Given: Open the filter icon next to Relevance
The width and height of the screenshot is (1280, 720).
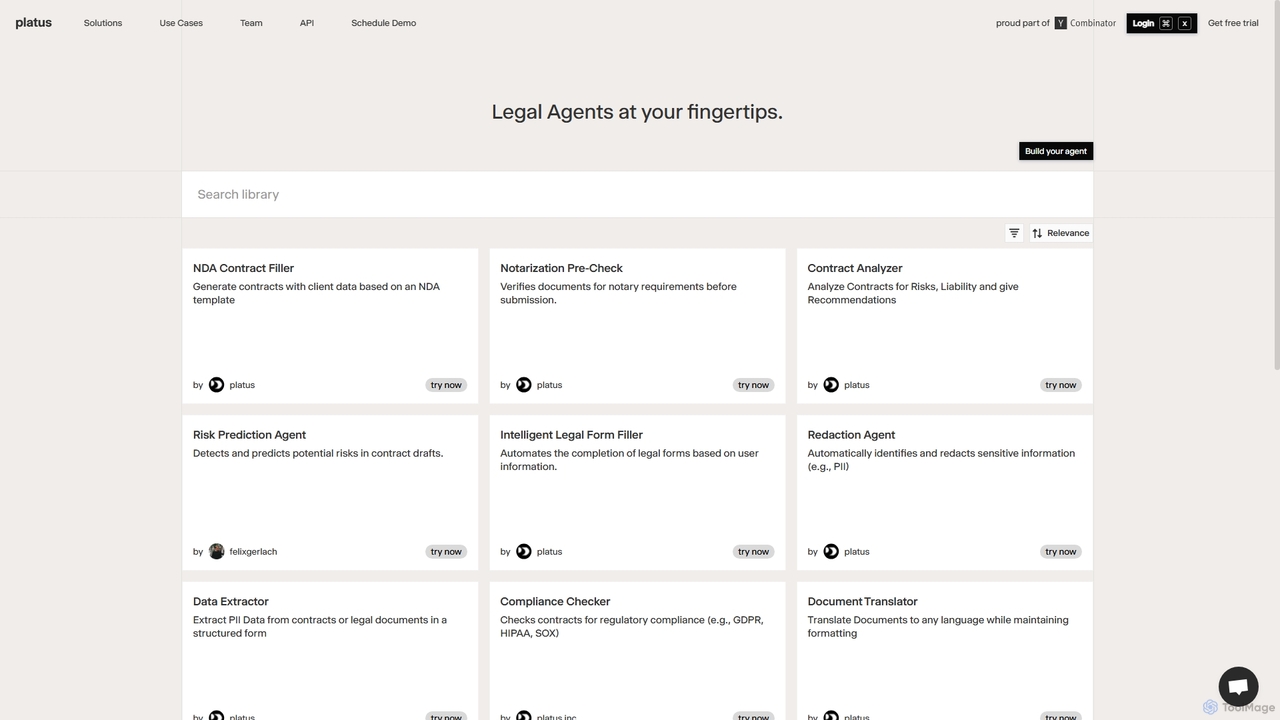Looking at the screenshot, I should 1014,233.
